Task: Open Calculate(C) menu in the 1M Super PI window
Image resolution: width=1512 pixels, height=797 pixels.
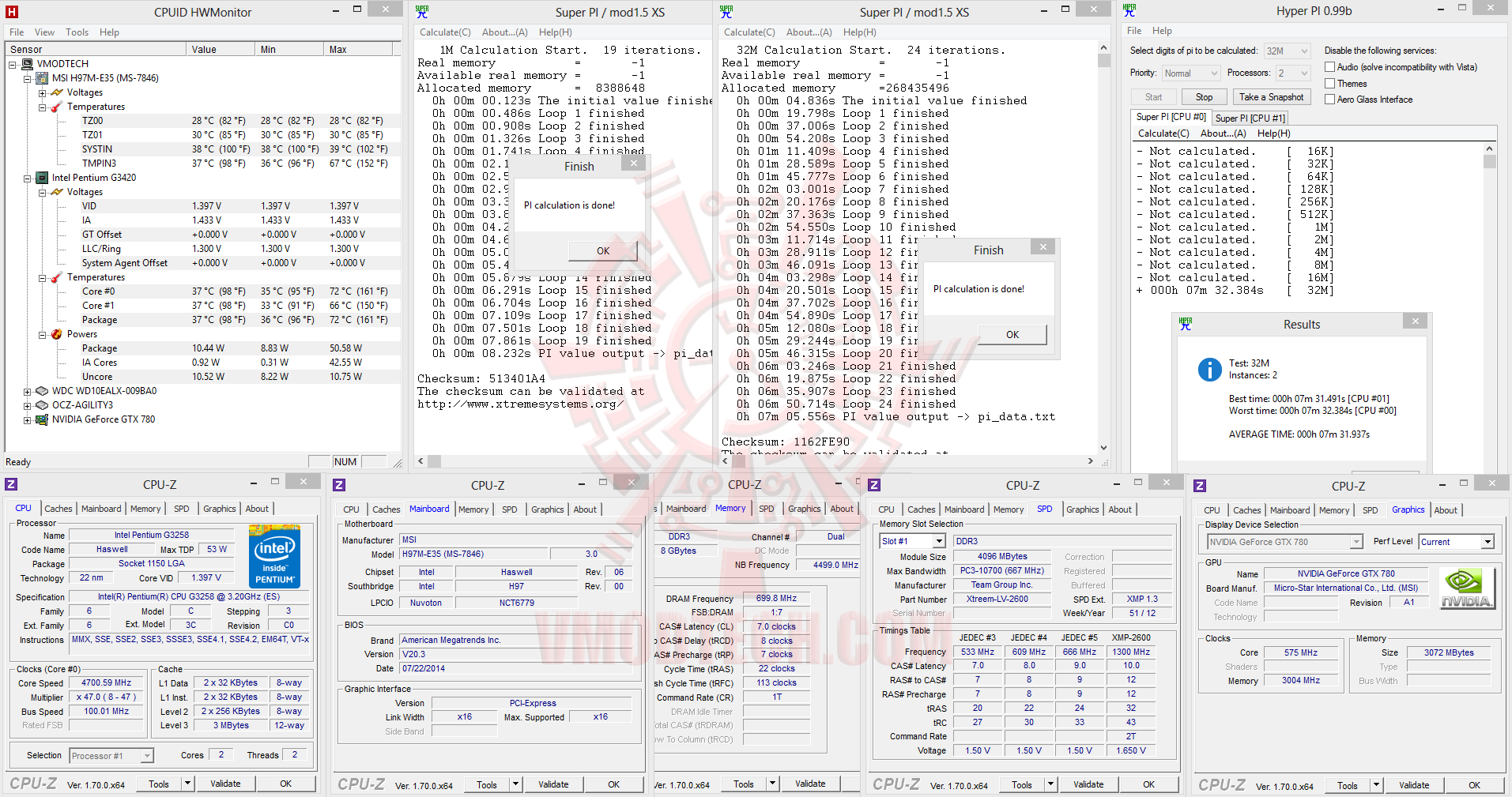Action: (x=445, y=32)
